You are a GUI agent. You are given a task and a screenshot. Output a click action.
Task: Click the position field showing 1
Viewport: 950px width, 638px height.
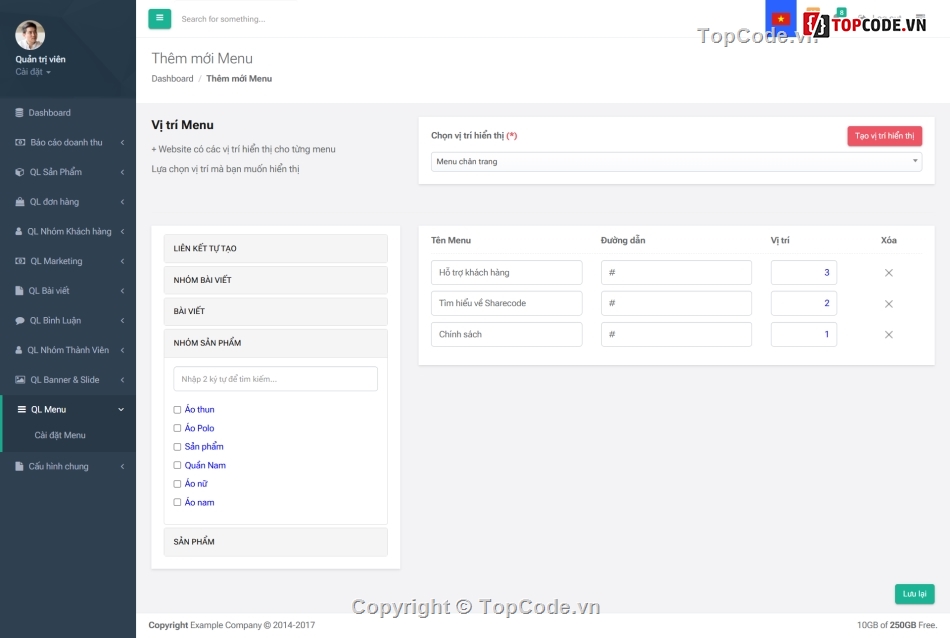coord(803,334)
